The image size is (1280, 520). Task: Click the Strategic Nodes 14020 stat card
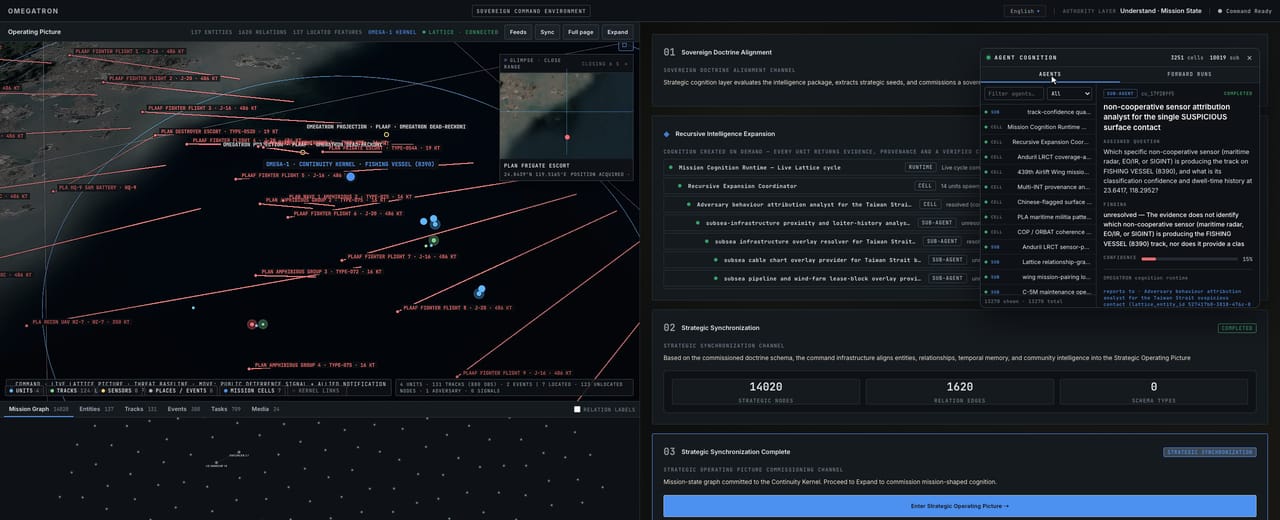point(765,391)
